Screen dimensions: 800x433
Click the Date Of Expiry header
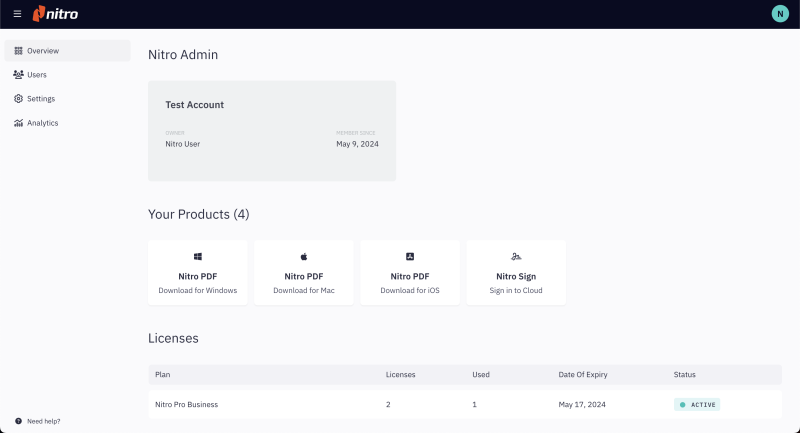click(583, 374)
